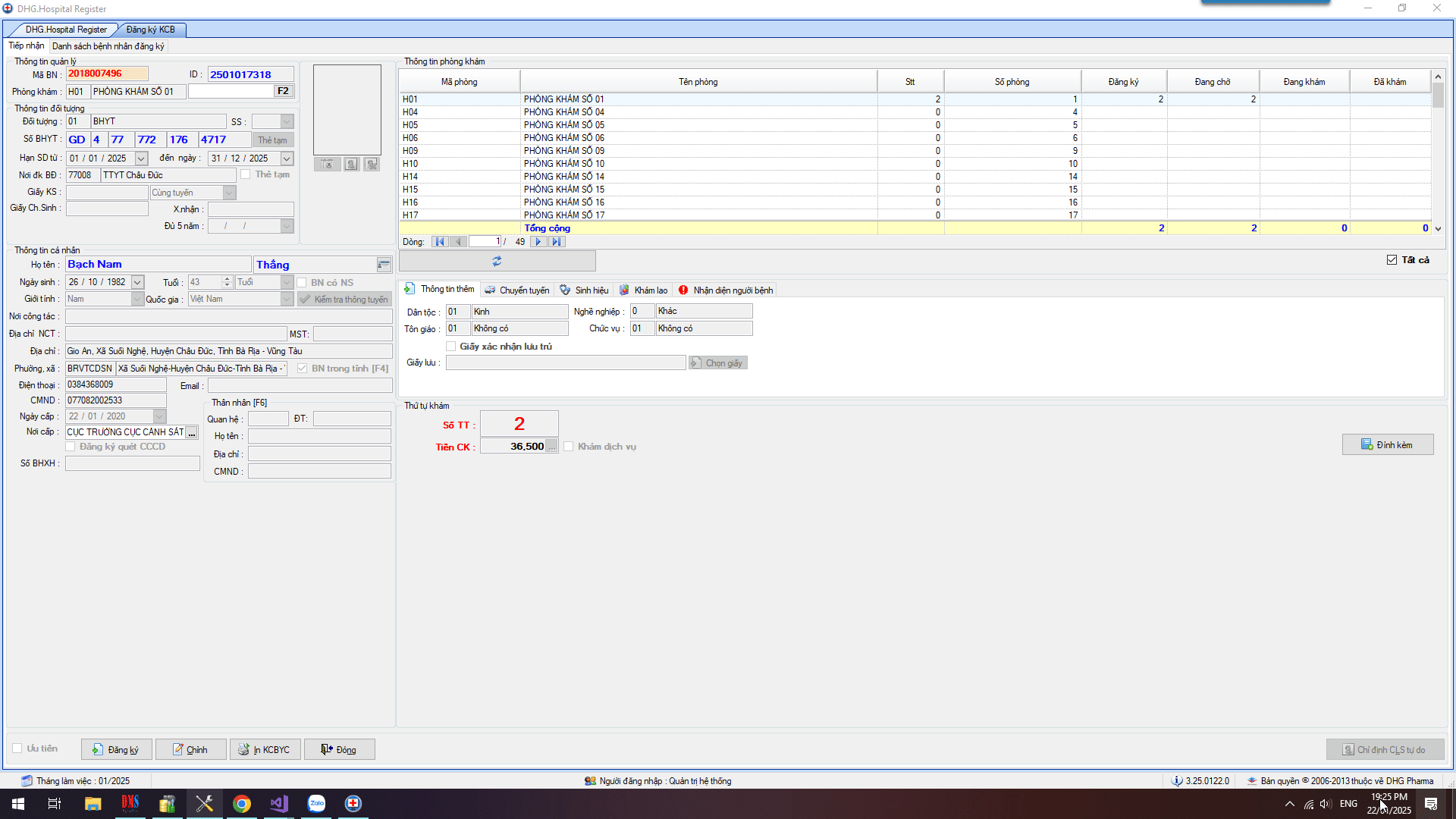Image resolution: width=1456 pixels, height=819 pixels.
Task: Click the ID card icon beside Thắng
Action: coord(384,265)
